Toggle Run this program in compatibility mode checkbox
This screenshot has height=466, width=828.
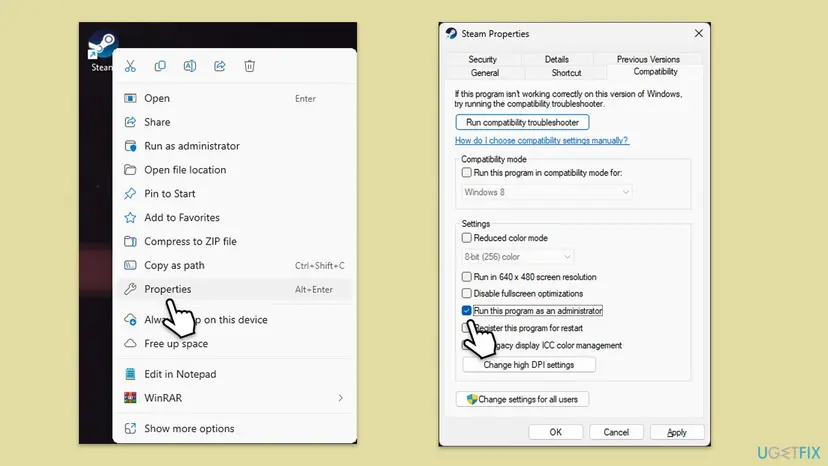[466, 173]
